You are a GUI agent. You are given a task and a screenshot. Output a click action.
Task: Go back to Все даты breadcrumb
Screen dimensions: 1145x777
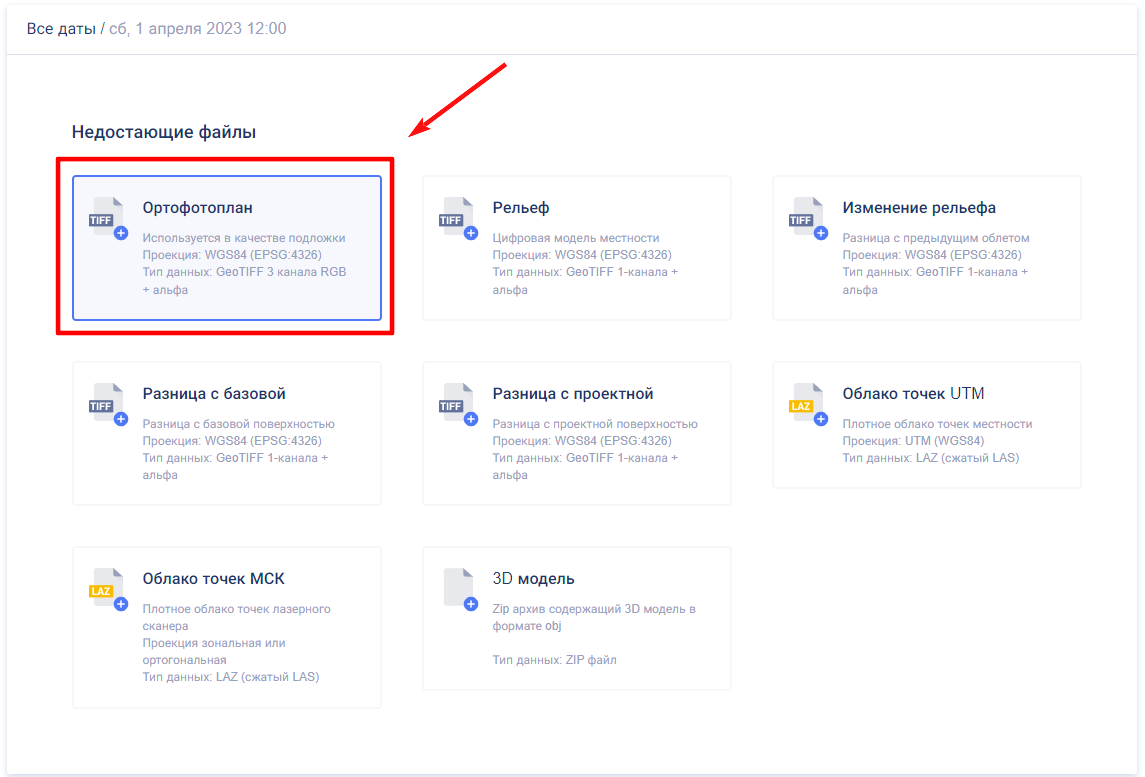(x=61, y=29)
